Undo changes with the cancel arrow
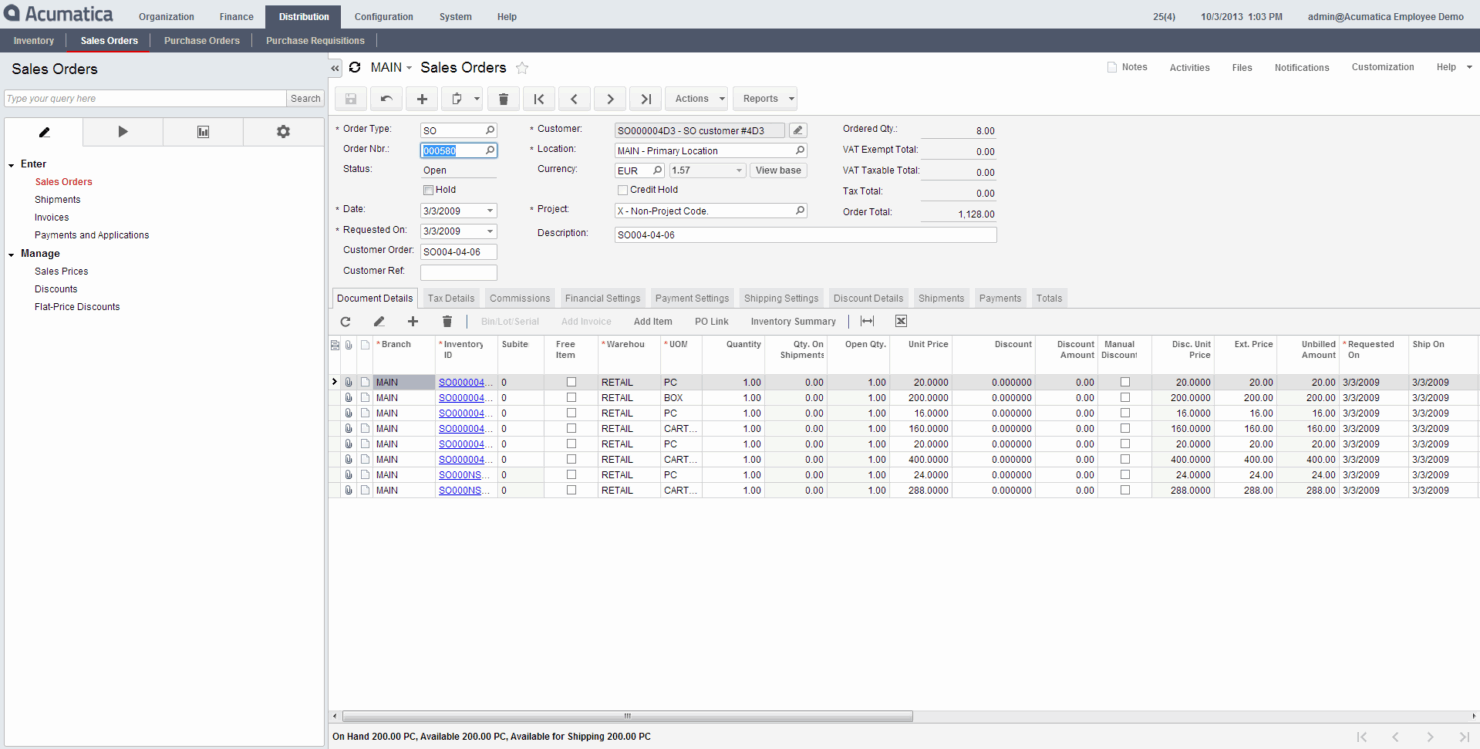The width and height of the screenshot is (1480, 749). tap(386, 98)
